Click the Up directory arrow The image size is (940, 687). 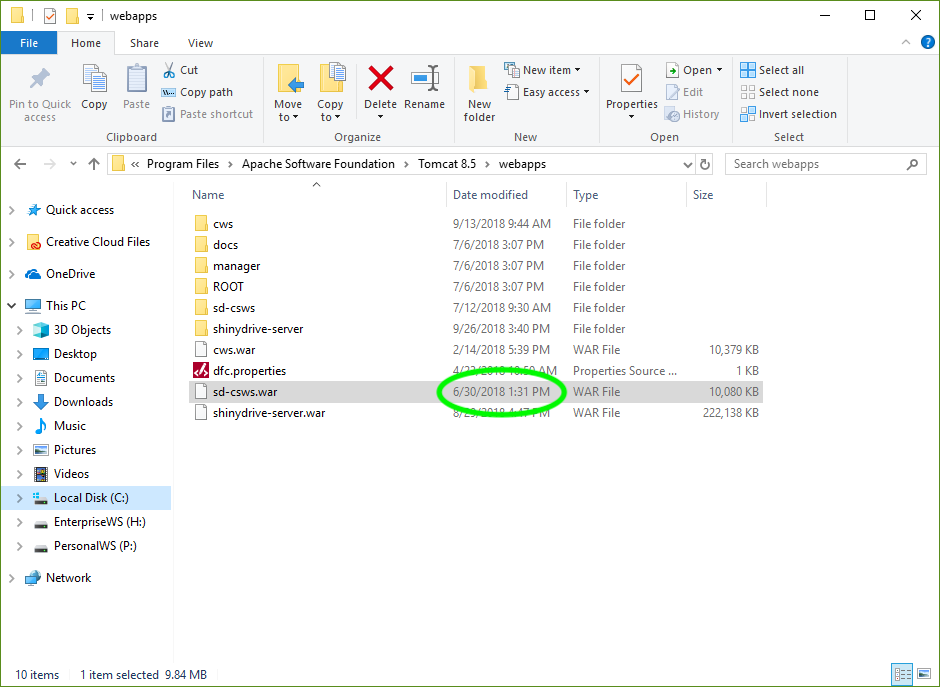click(94, 164)
